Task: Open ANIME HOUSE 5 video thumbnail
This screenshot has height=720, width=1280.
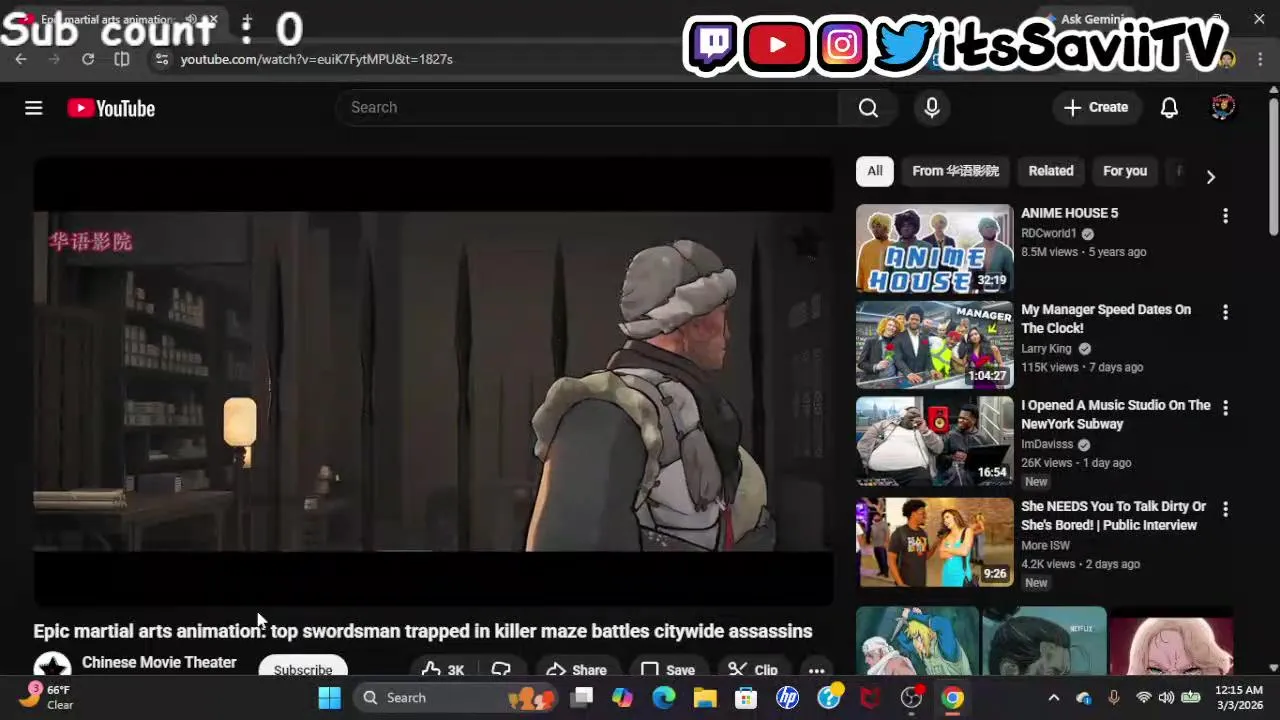Action: [x=934, y=249]
